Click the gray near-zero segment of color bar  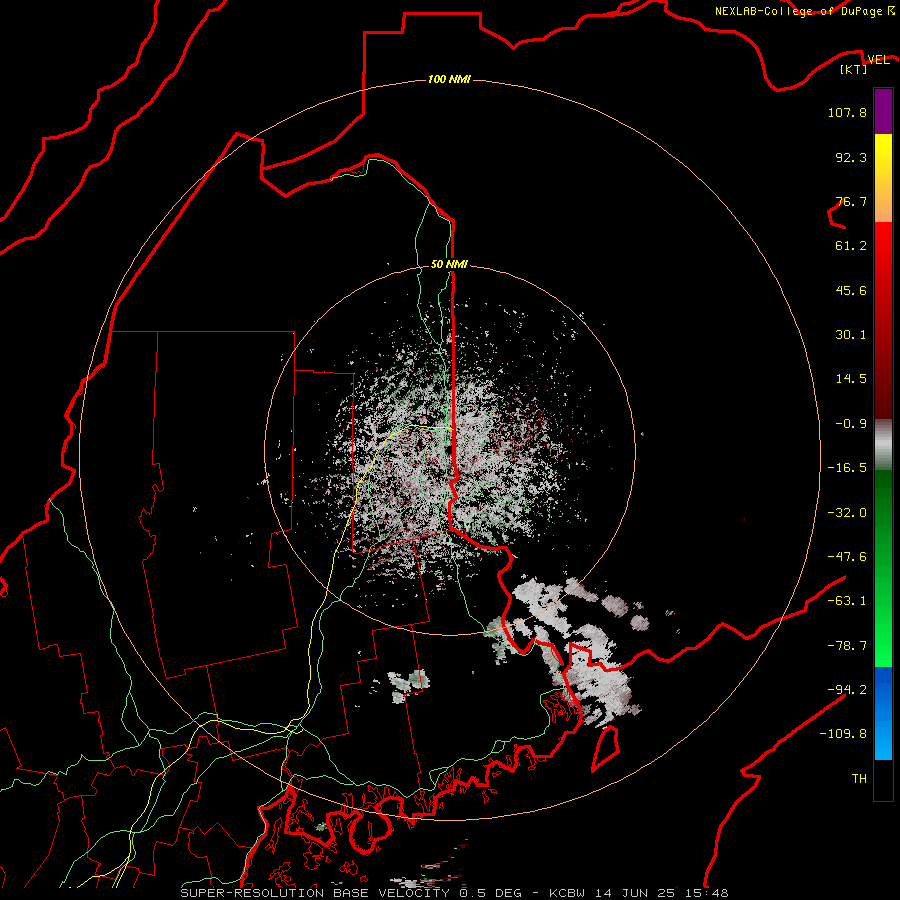coord(883,445)
